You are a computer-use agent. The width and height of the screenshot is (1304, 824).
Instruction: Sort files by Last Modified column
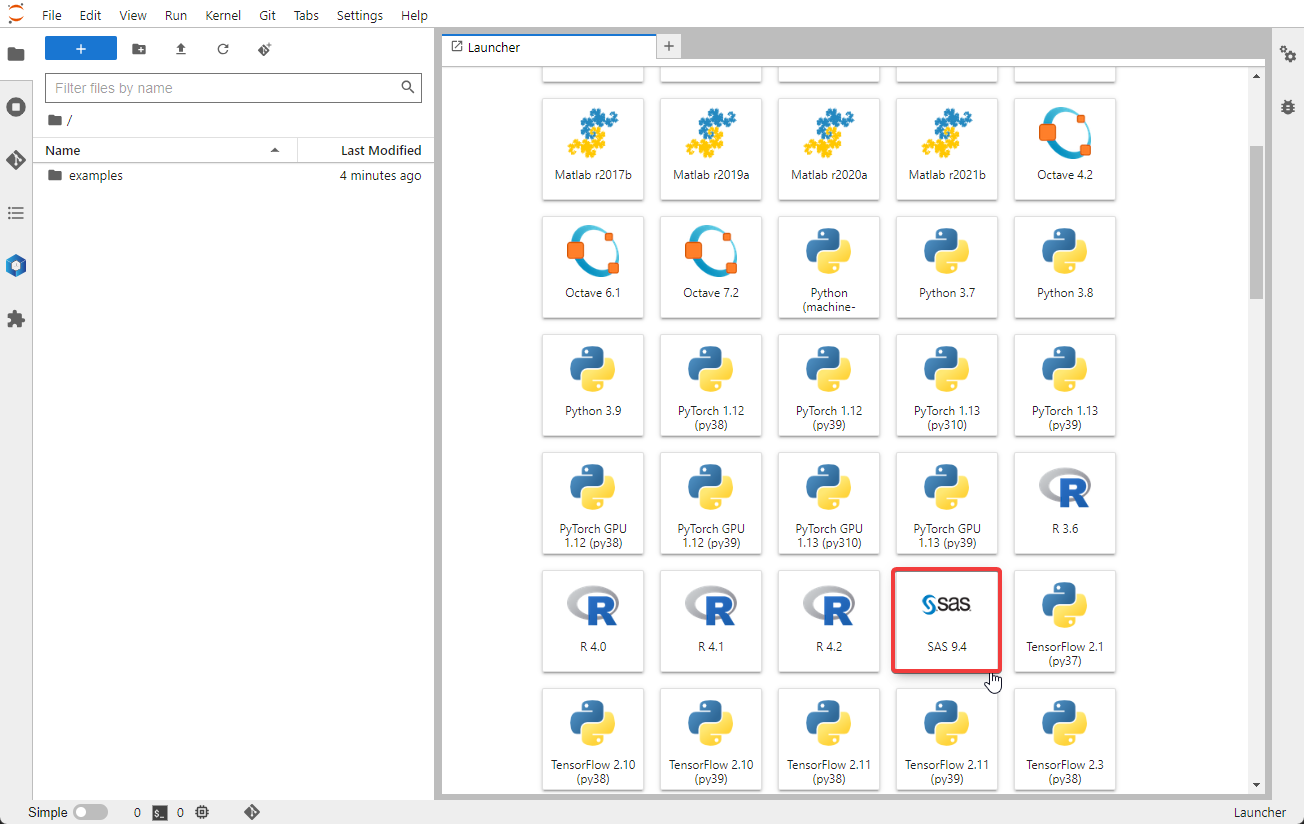pyautogui.click(x=366, y=150)
